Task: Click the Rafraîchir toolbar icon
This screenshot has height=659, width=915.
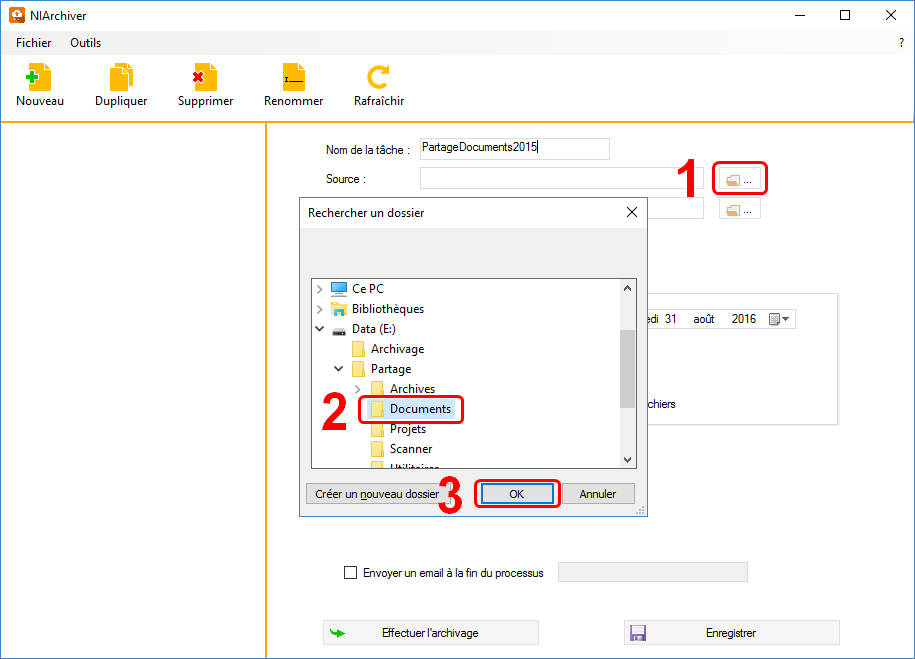Action: 378,79
